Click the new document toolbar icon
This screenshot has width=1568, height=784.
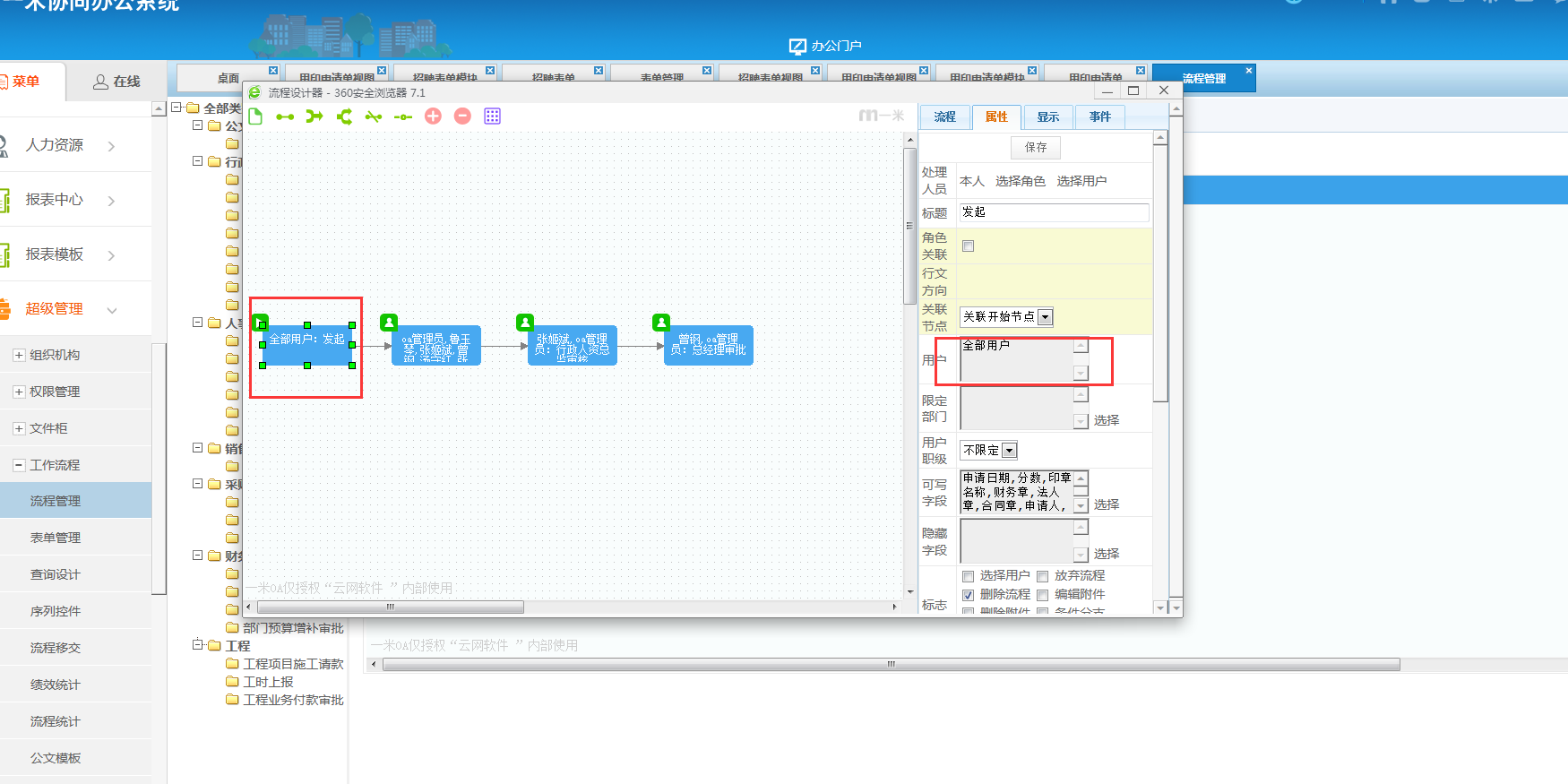pyautogui.click(x=255, y=116)
